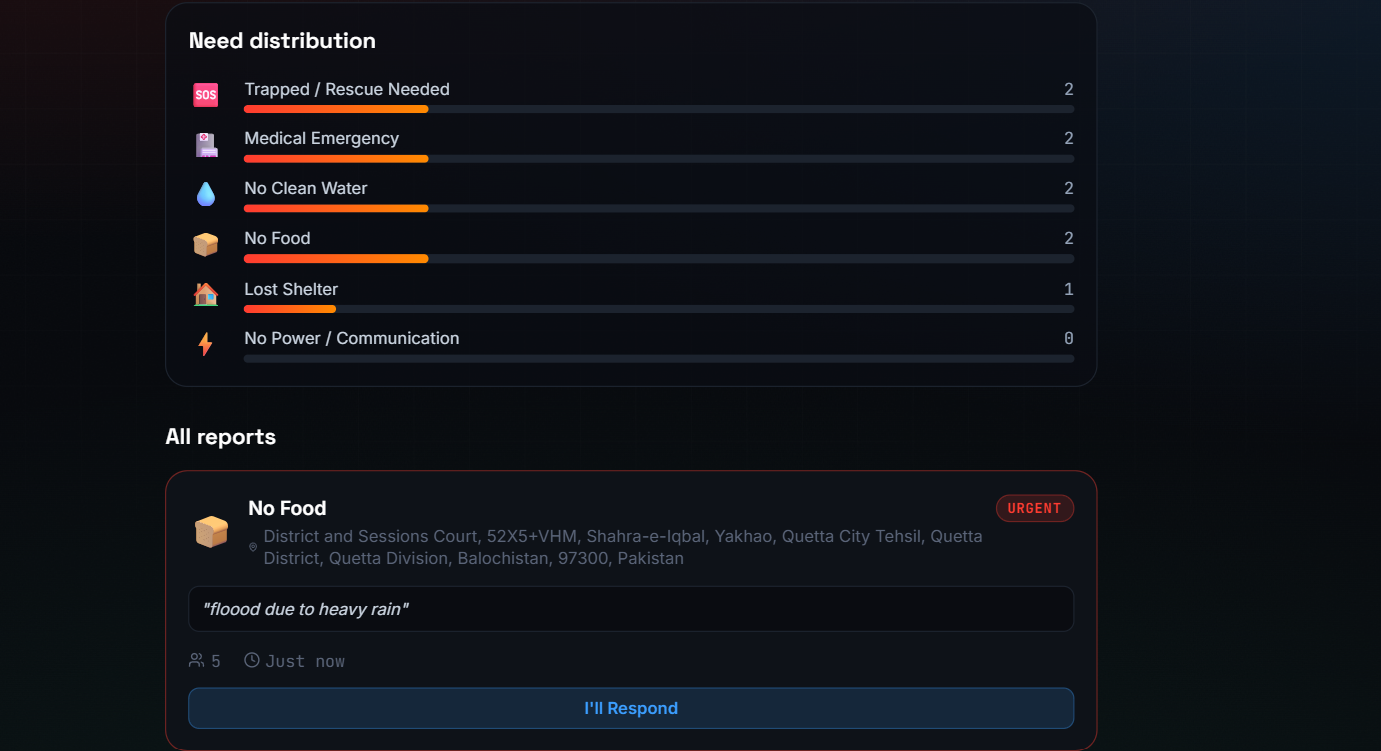Screen dimensions: 1381x751
Task: Click the SOS icon for Trapped / Rescue Needed
Action: [205, 95]
